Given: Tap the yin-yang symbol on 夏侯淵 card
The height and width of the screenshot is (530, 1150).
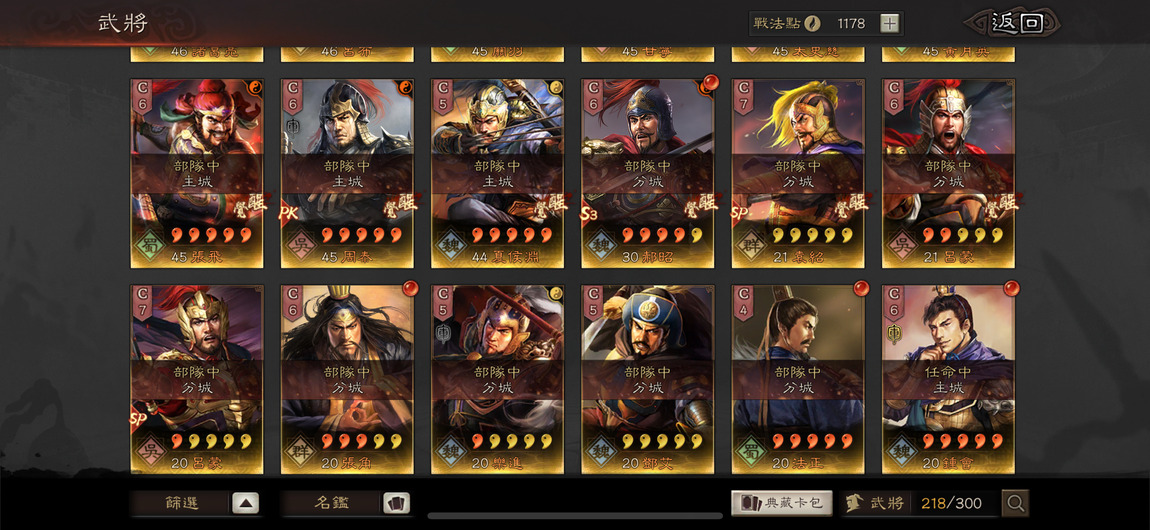Looking at the screenshot, I should pyautogui.click(x=556, y=87).
